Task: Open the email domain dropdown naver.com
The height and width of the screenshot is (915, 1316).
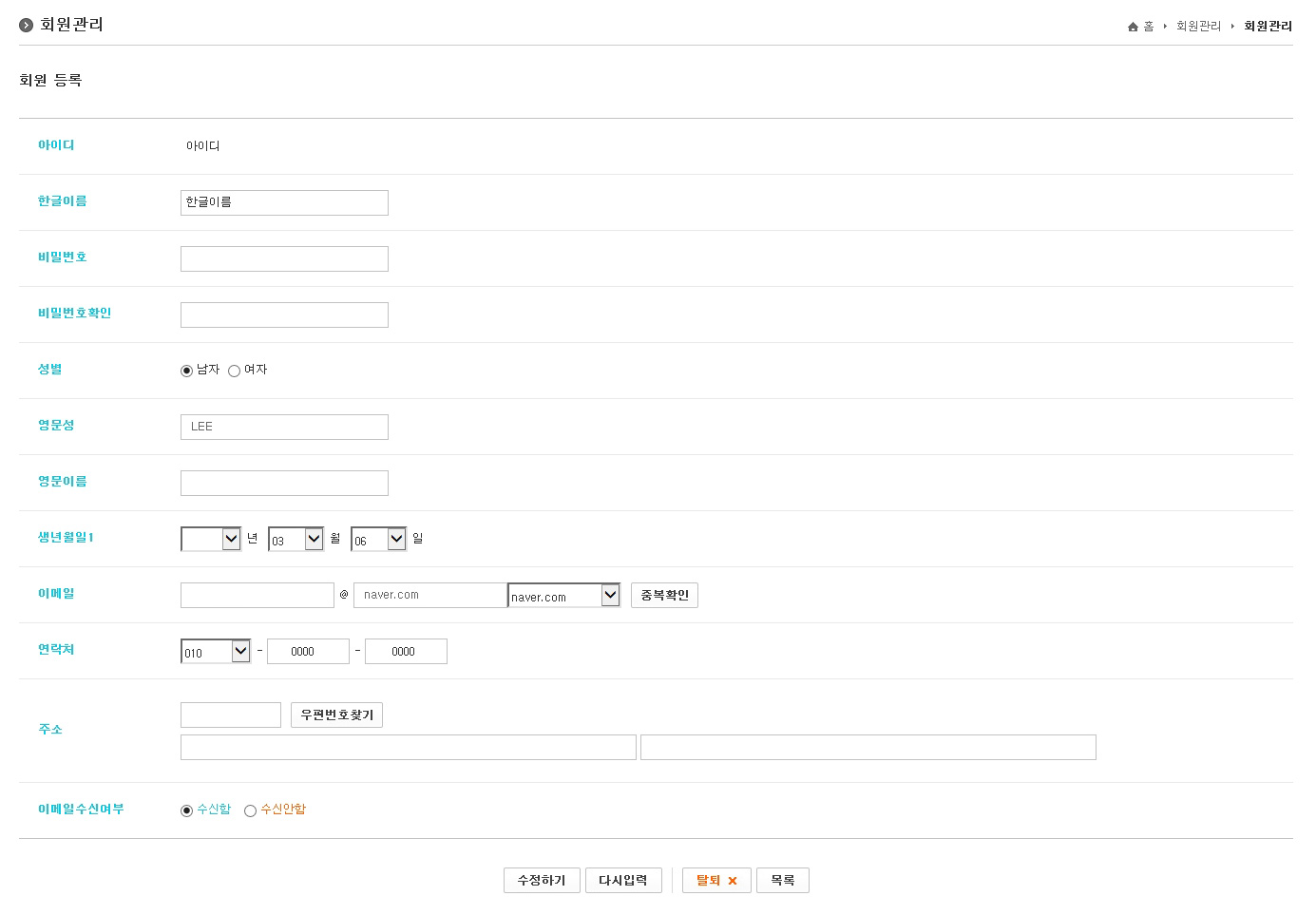Action: pyautogui.click(x=564, y=595)
